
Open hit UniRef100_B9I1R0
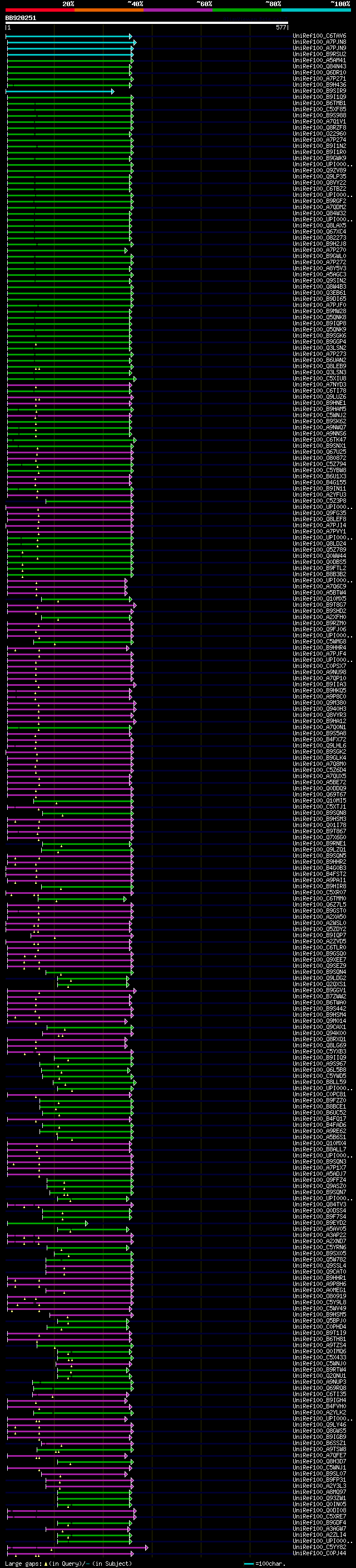coord(319,152)
